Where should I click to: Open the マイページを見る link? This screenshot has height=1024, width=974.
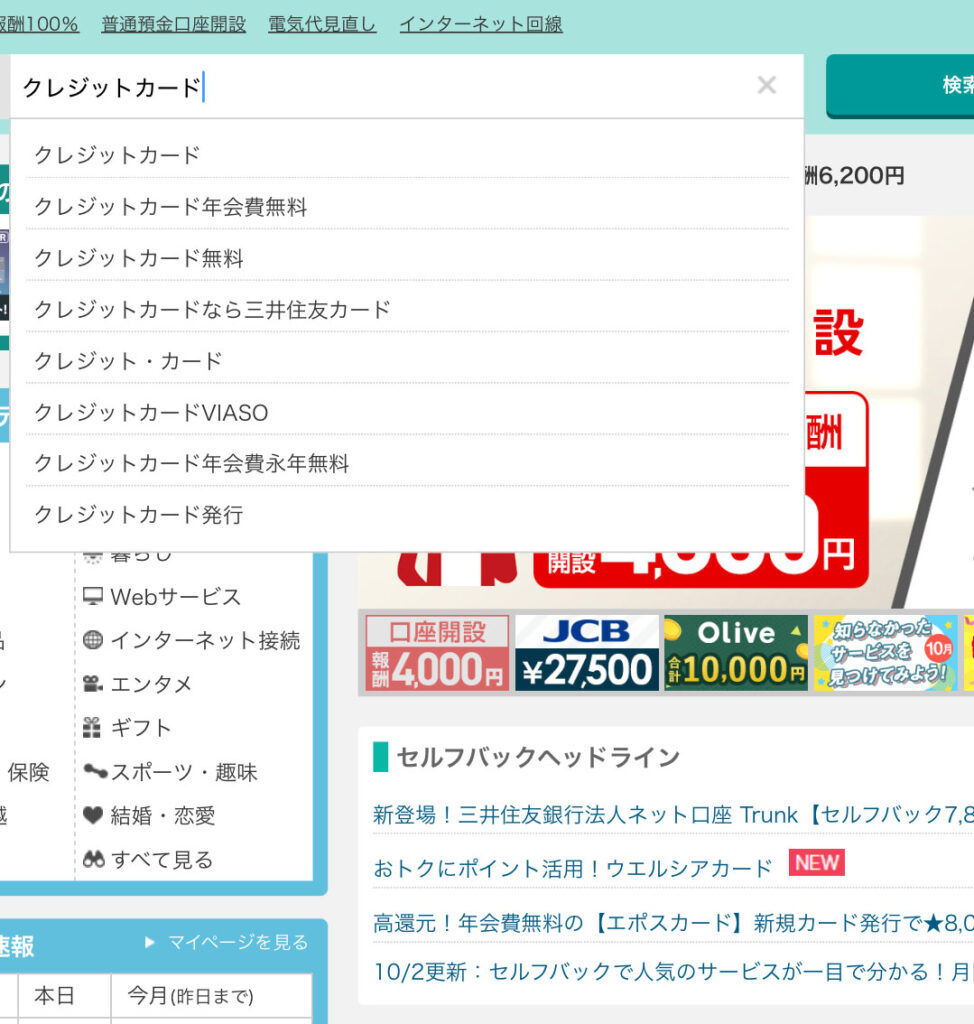coord(236,942)
